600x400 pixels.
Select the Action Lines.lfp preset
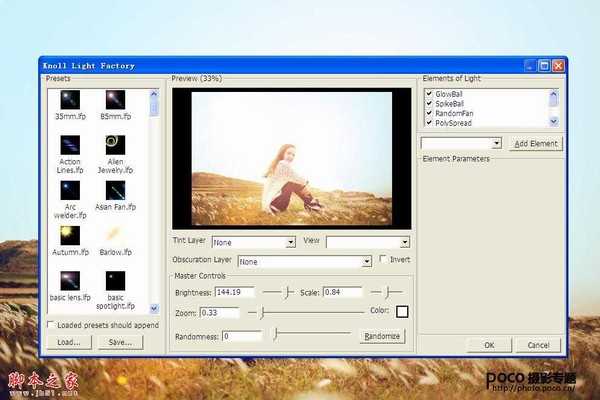click(x=70, y=145)
